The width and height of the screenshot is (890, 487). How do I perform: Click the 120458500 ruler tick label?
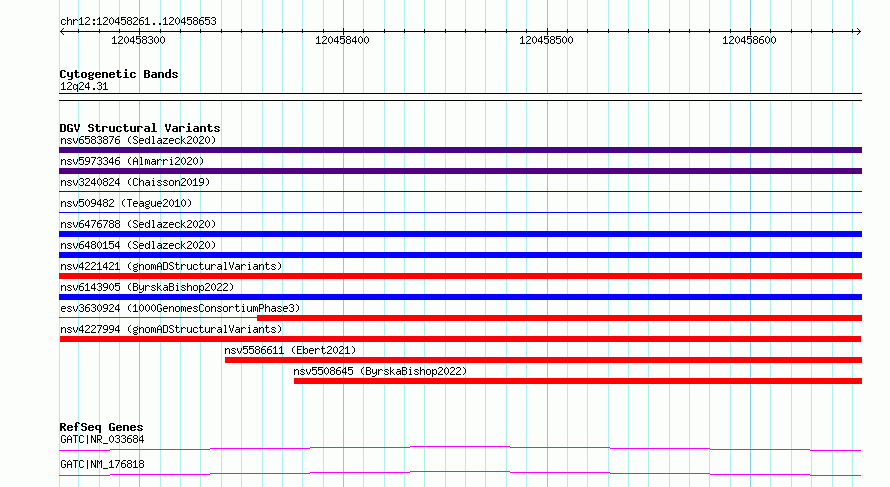(x=546, y=40)
